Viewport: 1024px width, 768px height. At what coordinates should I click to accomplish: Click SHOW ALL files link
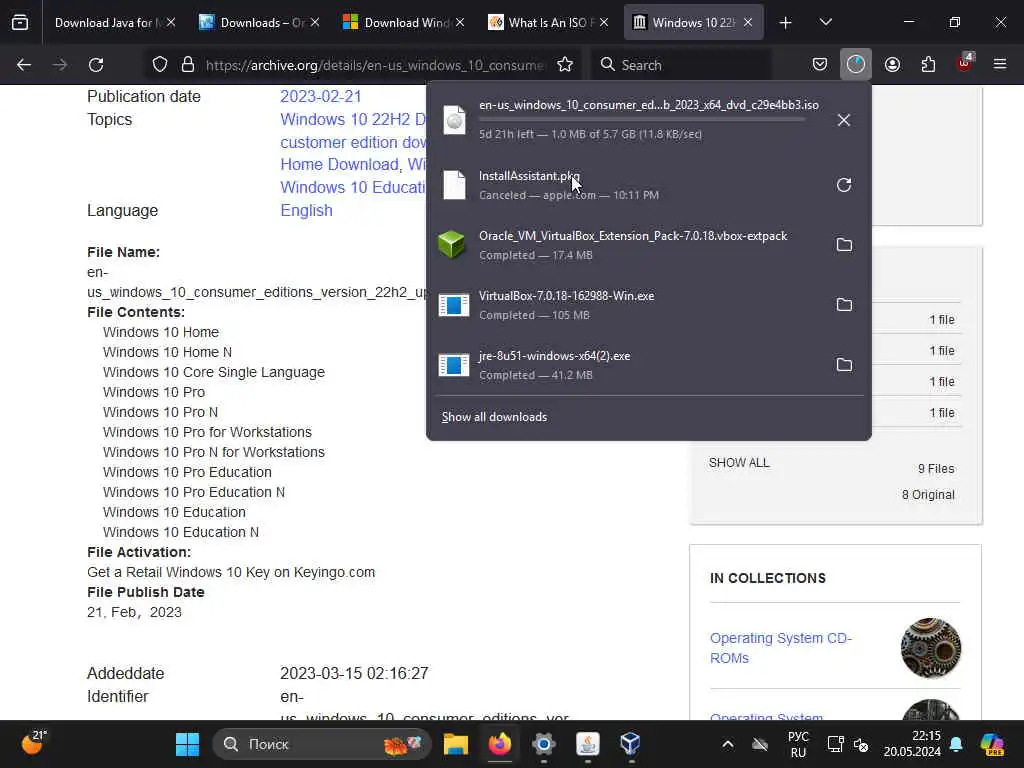(x=739, y=463)
